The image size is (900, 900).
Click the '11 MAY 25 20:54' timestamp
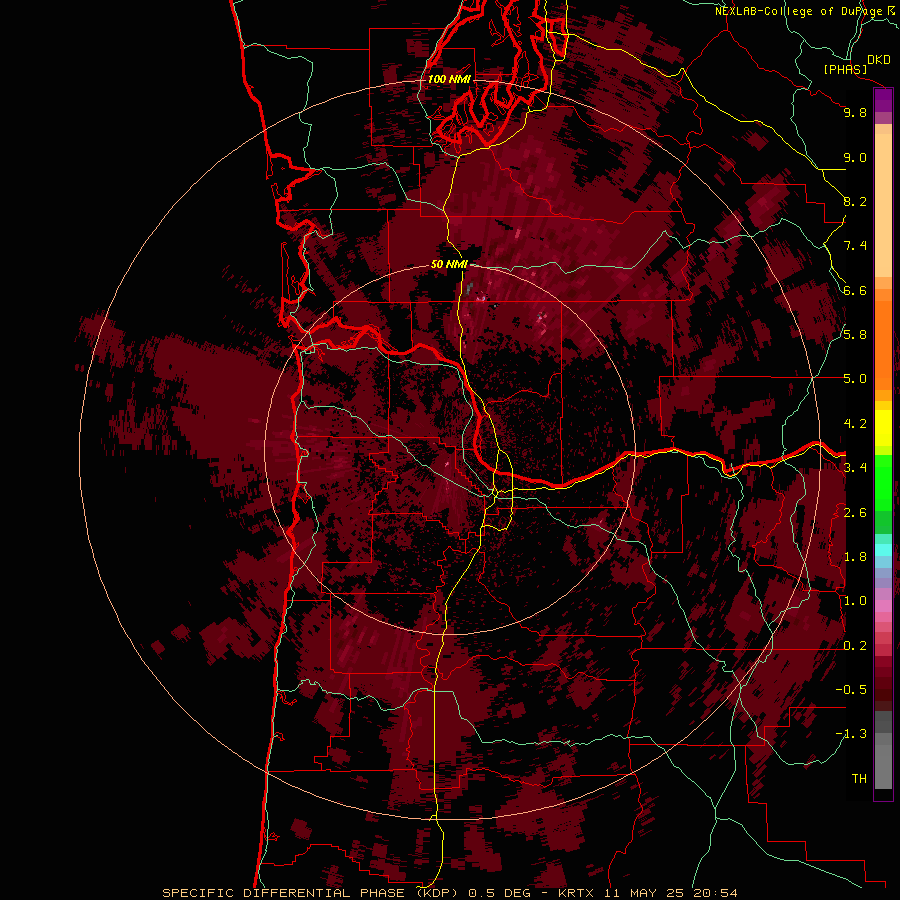click(671, 893)
